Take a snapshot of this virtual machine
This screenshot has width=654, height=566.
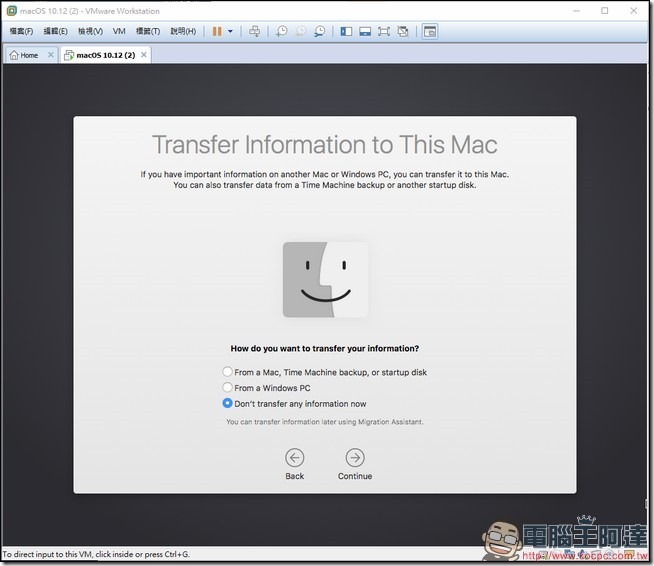pos(282,31)
